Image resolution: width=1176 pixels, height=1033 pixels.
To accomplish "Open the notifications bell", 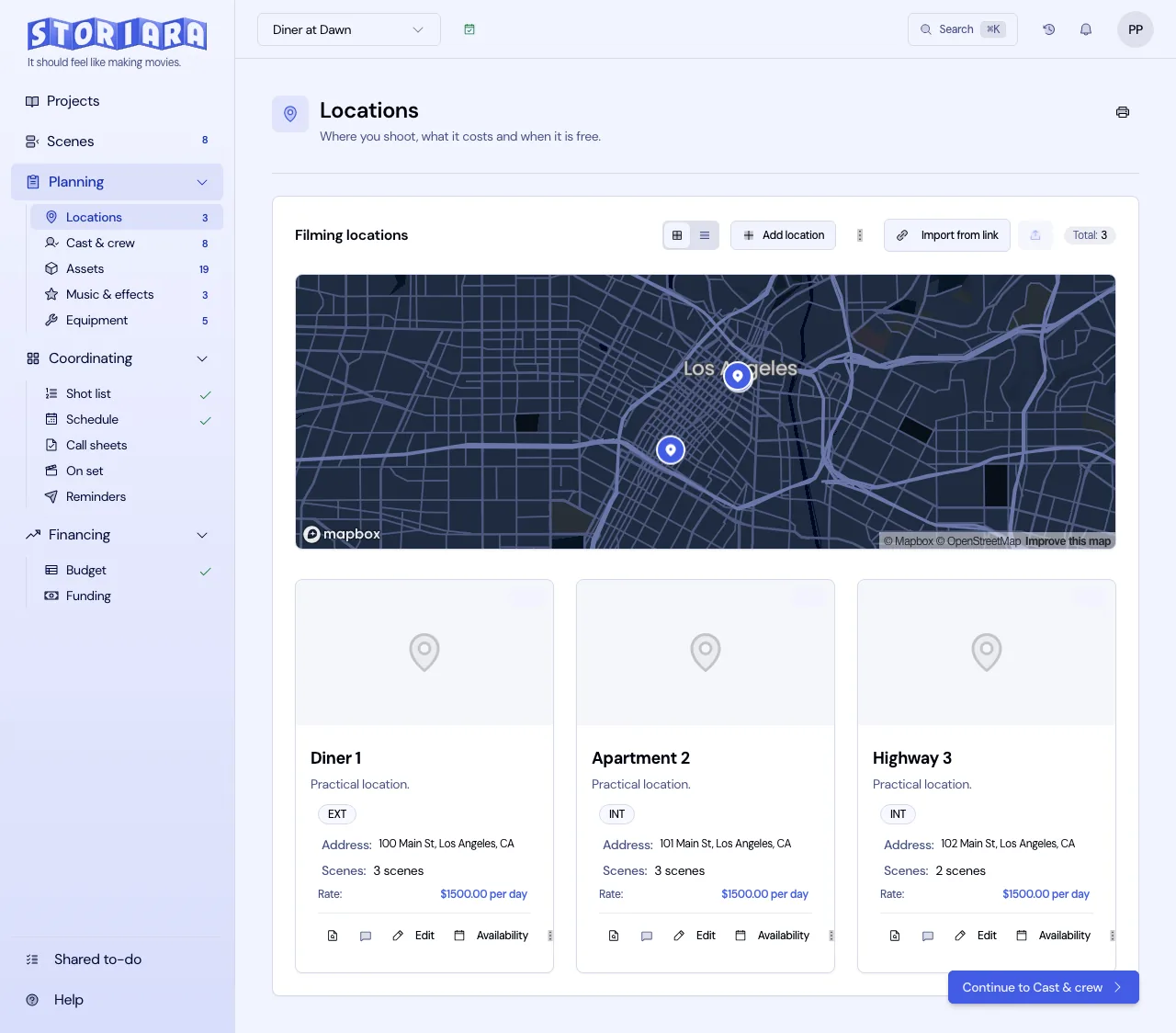I will pos(1086,29).
